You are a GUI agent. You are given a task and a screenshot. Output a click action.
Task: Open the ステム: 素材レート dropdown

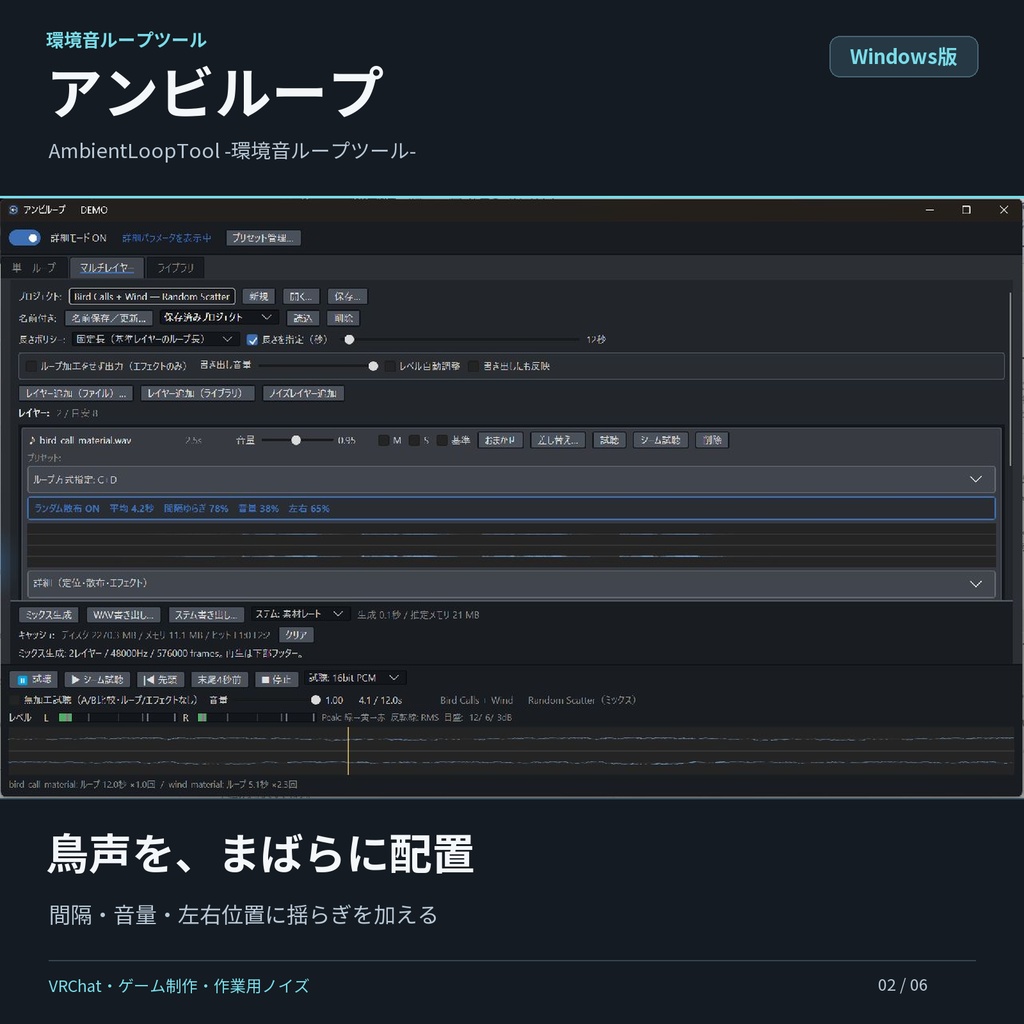pos(300,614)
